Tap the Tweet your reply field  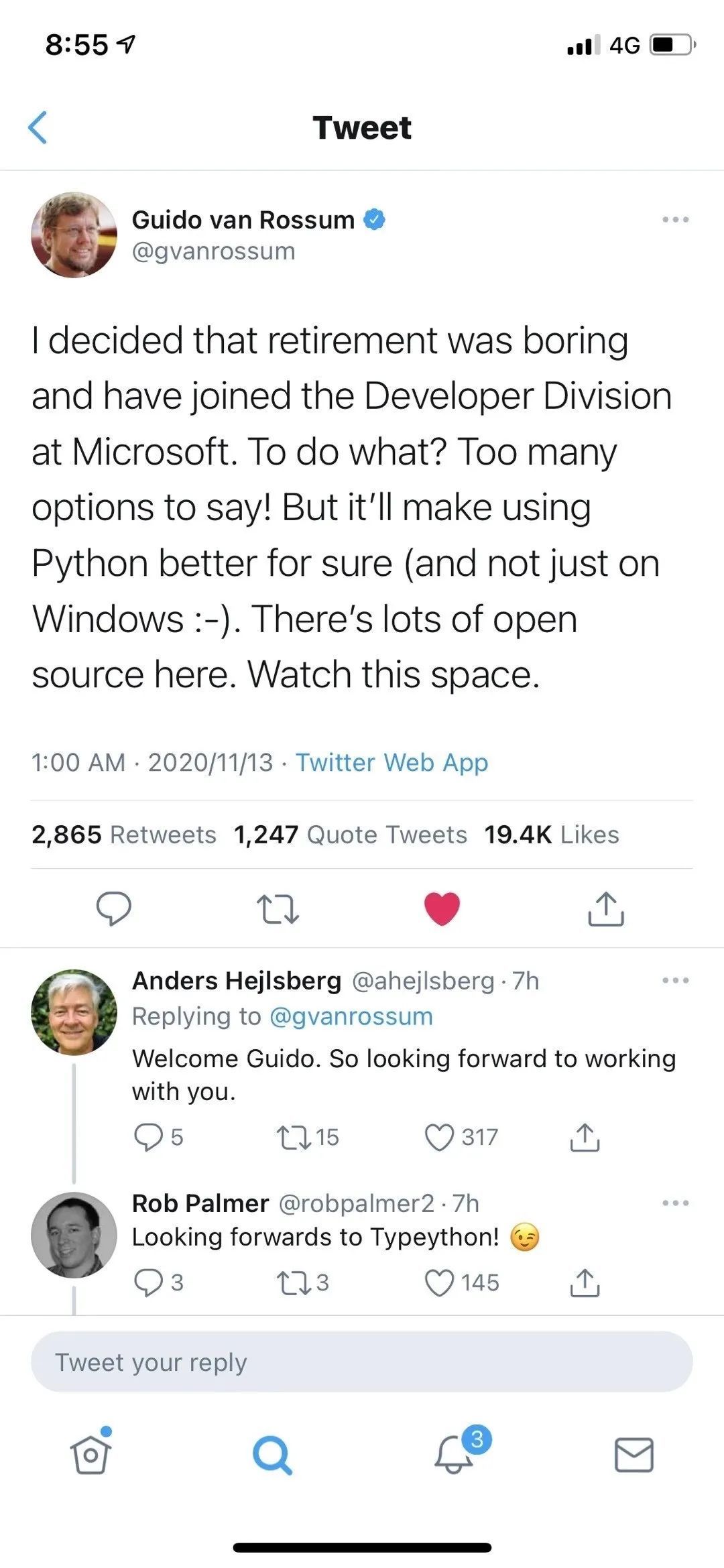pyautogui.click(x=362, y=1362)
